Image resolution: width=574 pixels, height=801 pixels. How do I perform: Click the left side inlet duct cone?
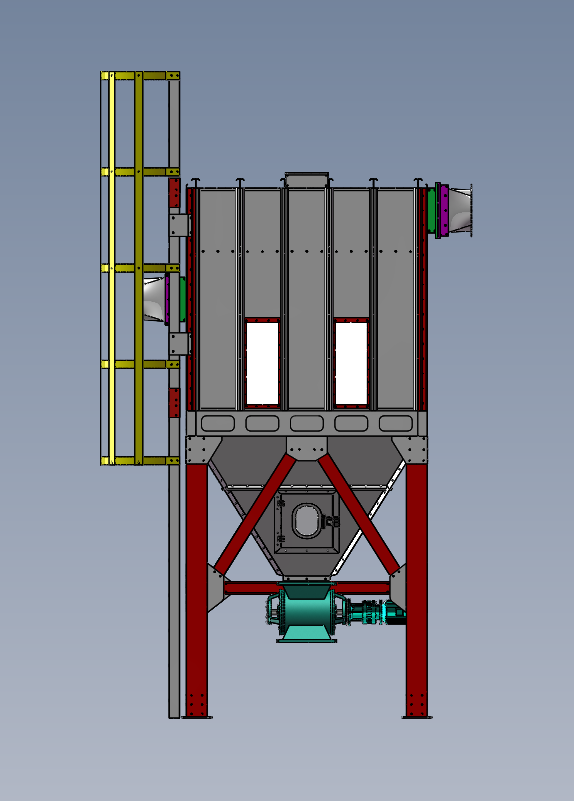(154, 299)
